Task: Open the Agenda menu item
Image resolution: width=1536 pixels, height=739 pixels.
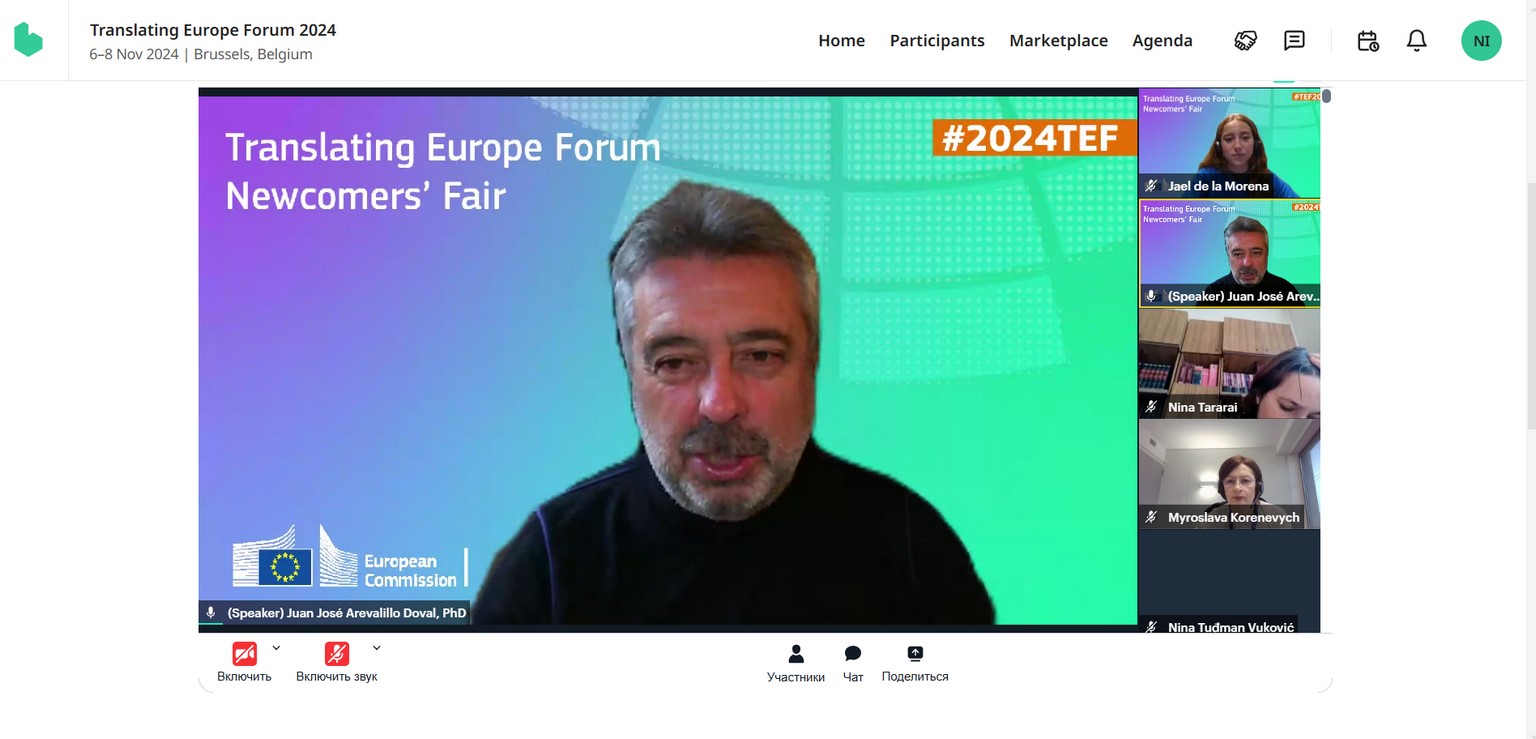Action: 1162,41
